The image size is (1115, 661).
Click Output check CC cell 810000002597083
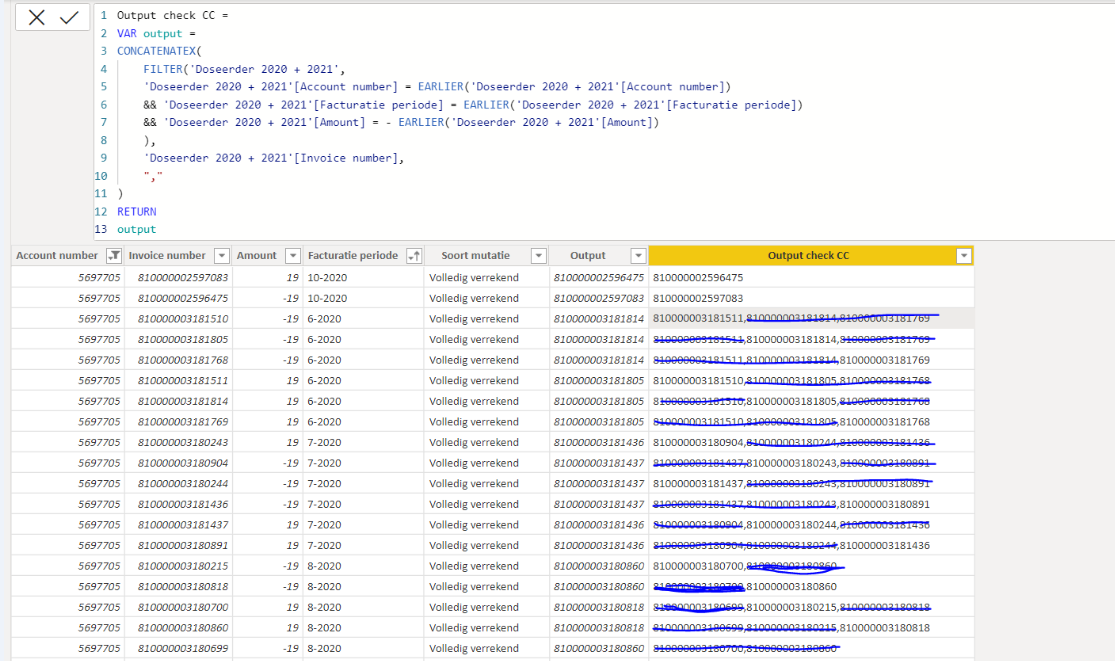point(698,298)
